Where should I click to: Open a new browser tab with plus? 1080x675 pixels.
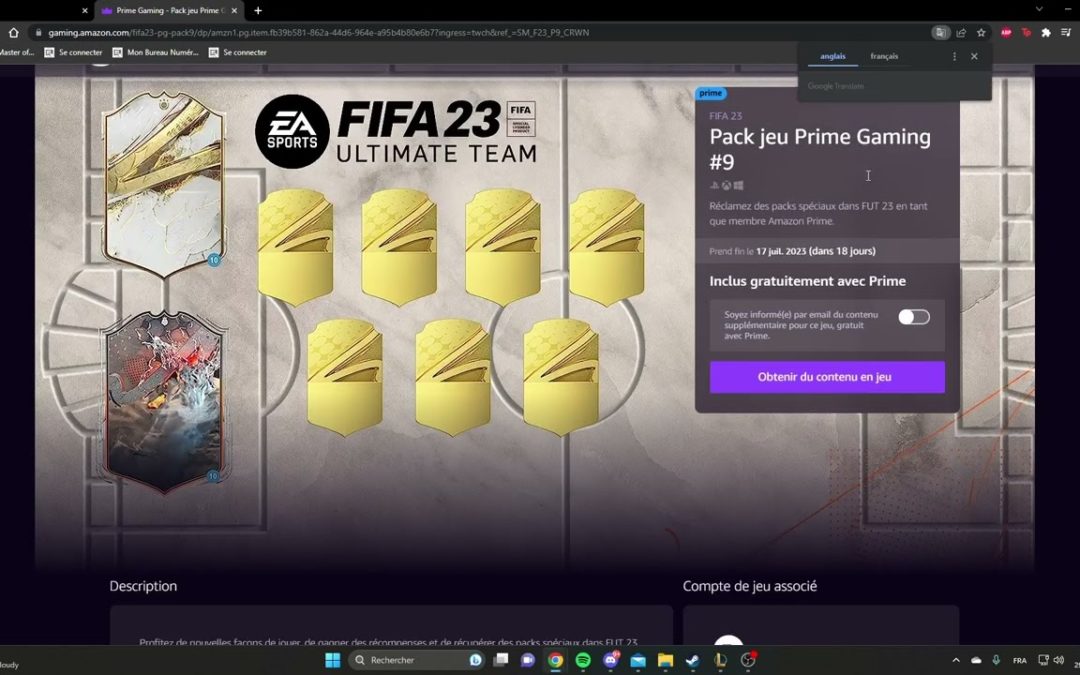coord(258,10)
